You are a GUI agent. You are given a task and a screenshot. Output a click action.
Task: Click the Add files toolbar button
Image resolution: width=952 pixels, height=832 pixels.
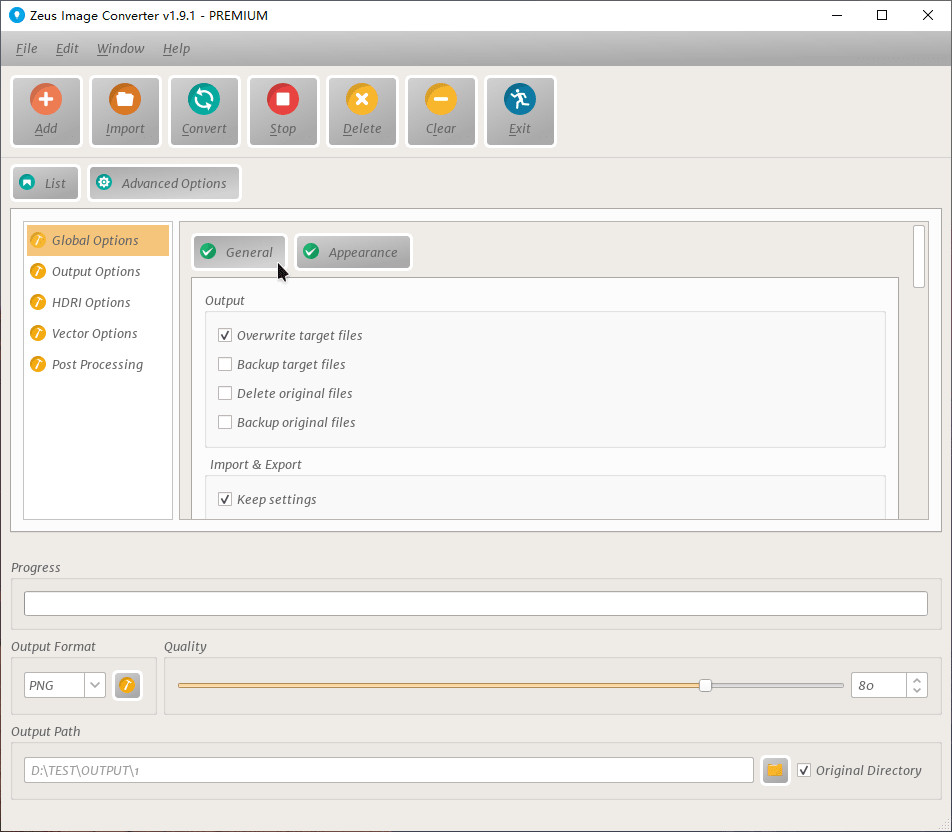(x=46, y=111)
